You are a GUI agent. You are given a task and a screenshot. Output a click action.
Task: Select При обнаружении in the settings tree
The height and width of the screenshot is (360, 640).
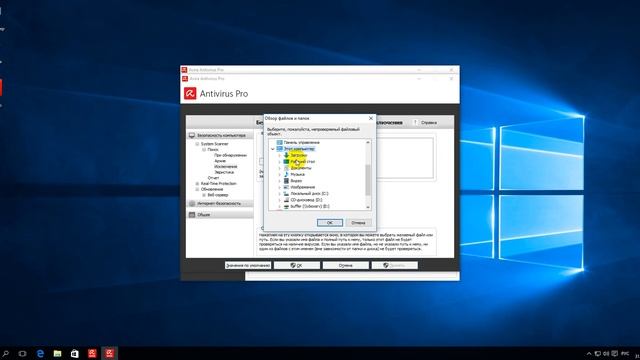[231, 155]
